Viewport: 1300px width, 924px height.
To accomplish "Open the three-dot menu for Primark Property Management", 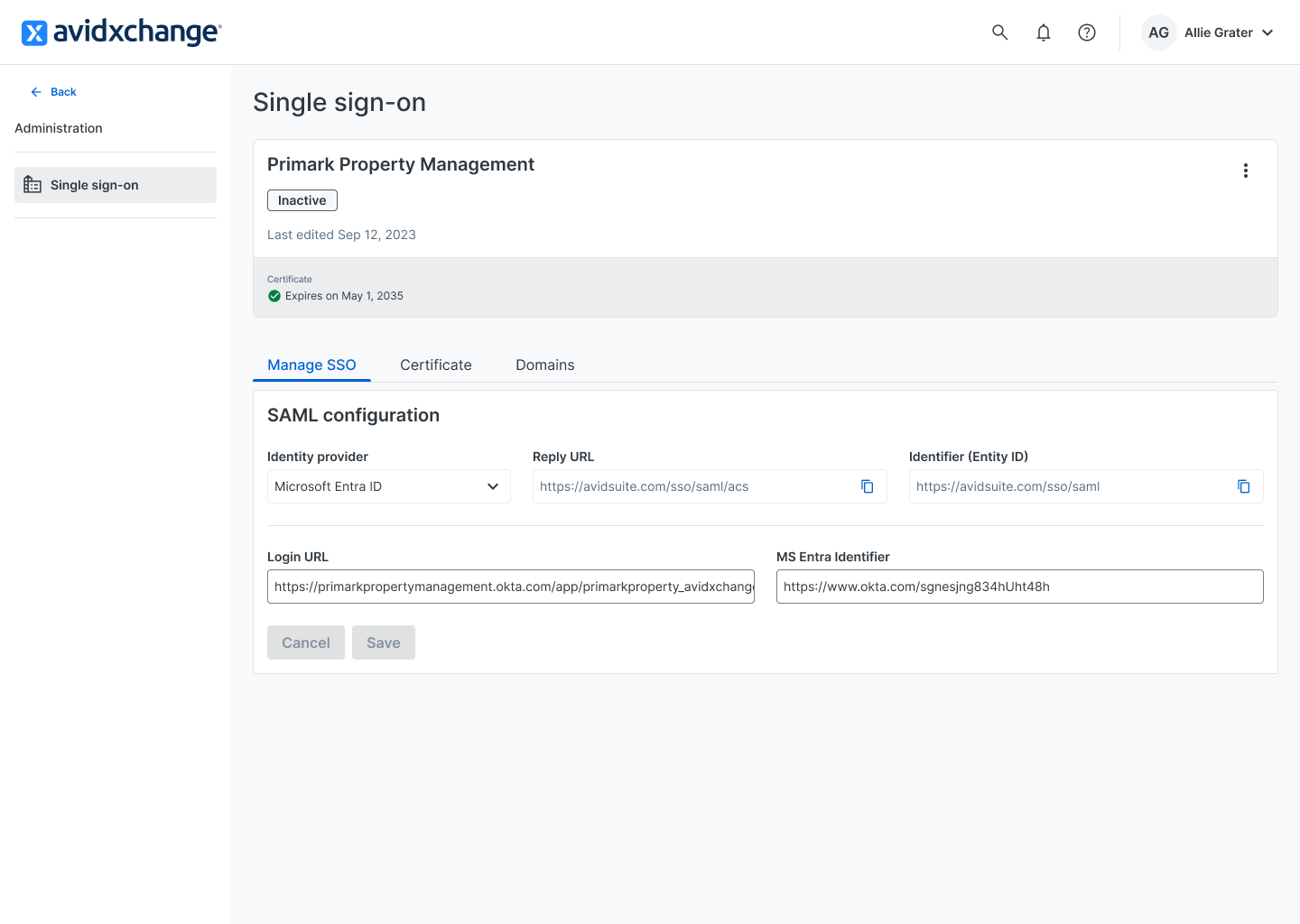I will [1246, 171].
